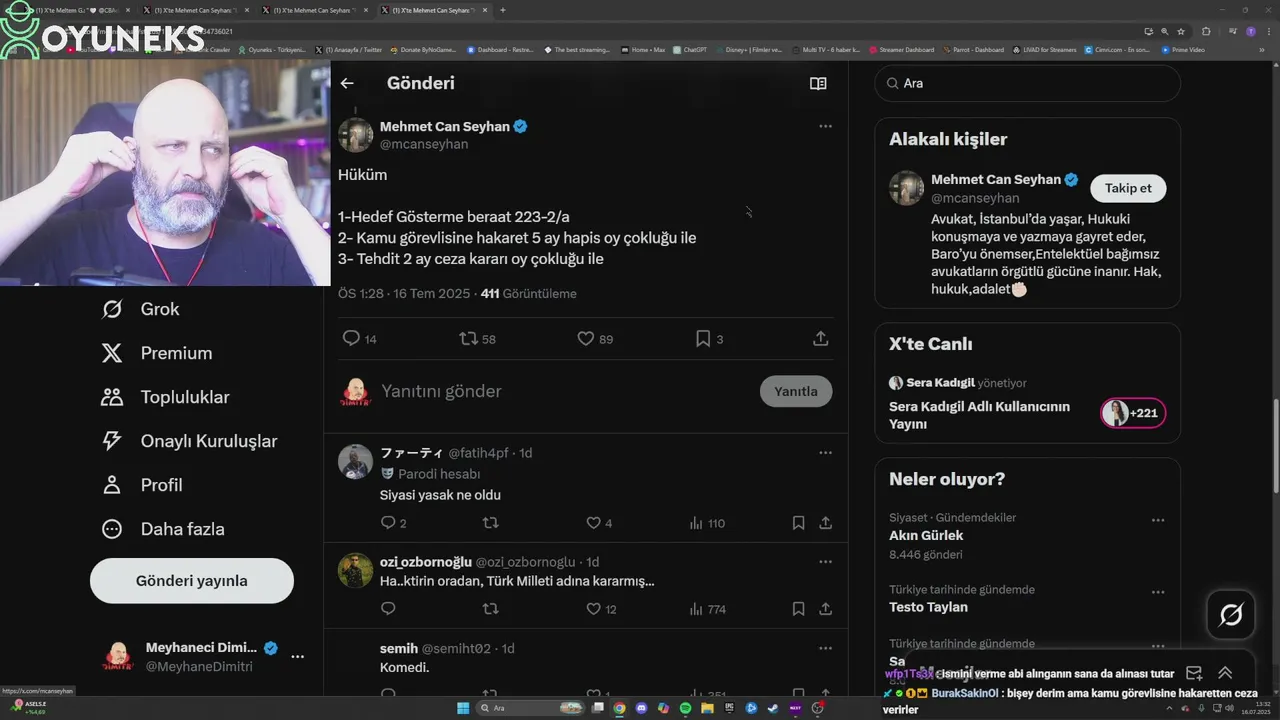Open a new browser tab
The image size is (1280, 720).
click(x=502, y=10)
